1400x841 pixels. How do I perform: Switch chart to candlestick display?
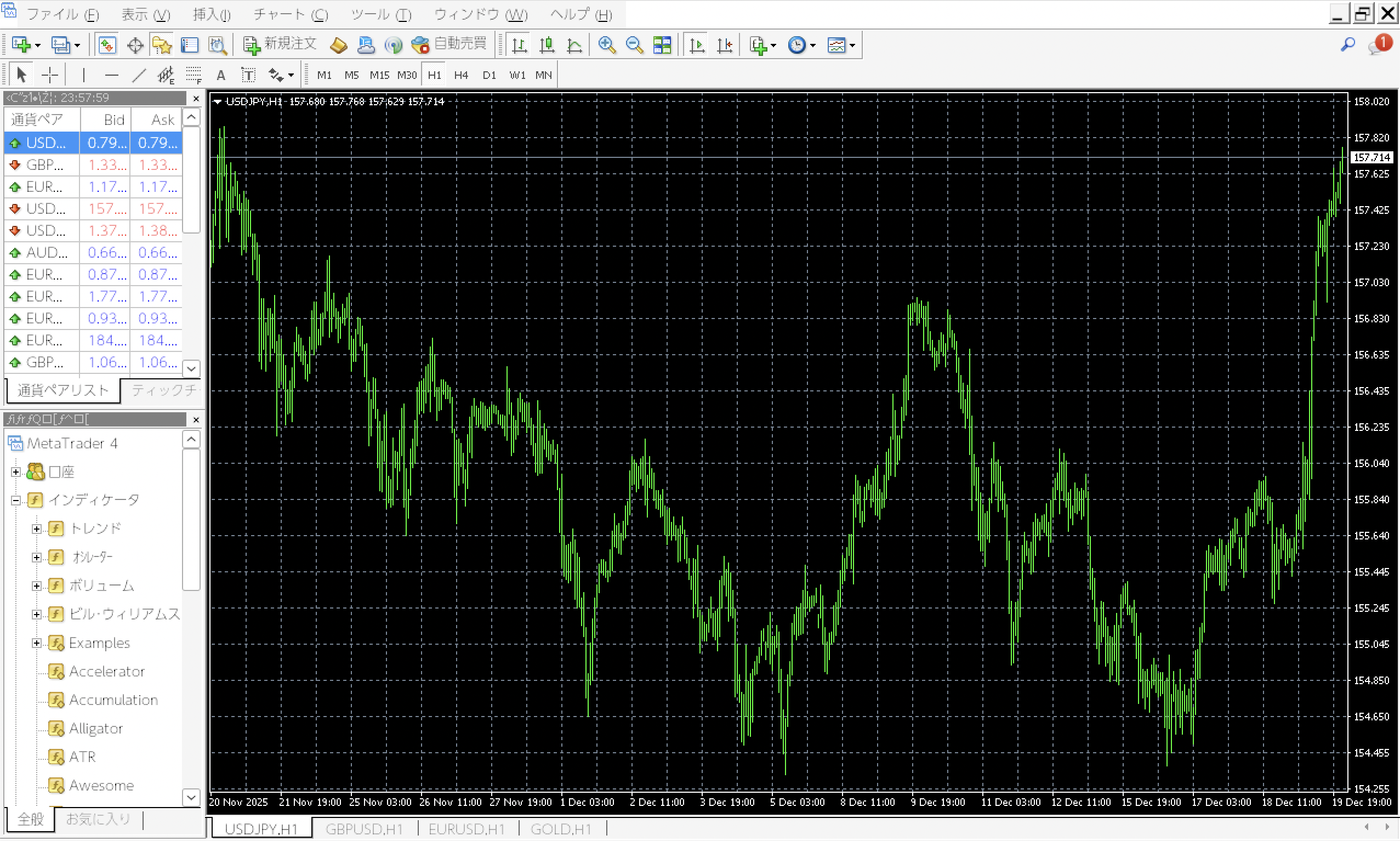[x=547, y=45]
